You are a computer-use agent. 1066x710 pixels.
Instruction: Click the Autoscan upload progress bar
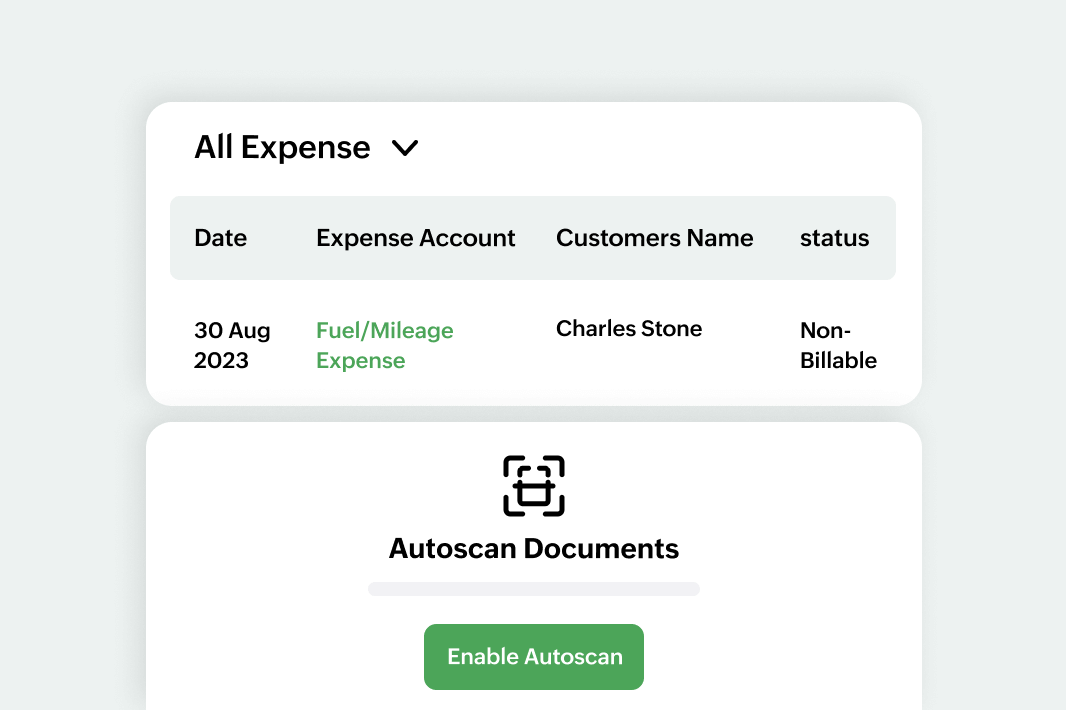(533, 589)
